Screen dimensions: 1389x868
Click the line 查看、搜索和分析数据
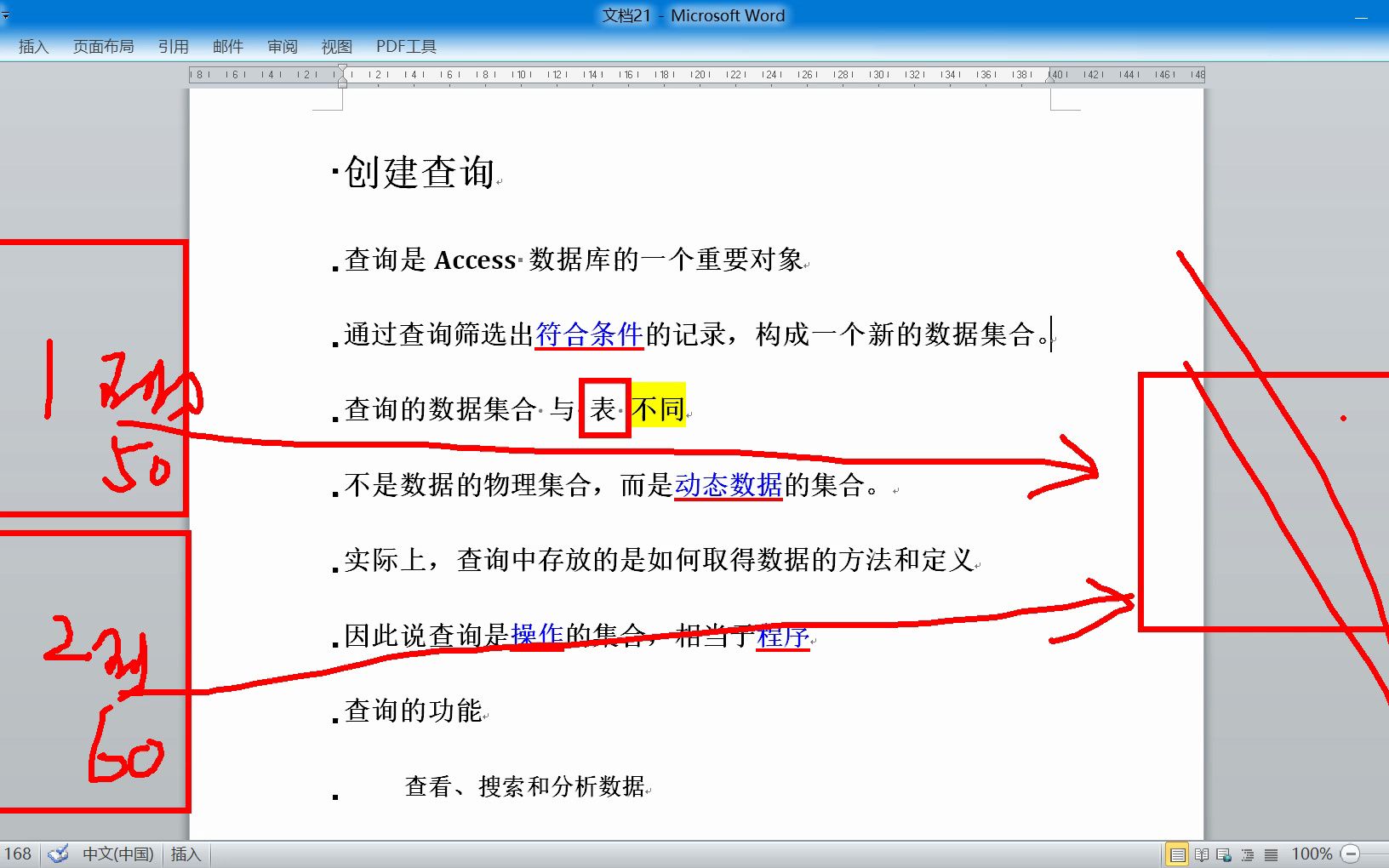(x=525, y=786)
